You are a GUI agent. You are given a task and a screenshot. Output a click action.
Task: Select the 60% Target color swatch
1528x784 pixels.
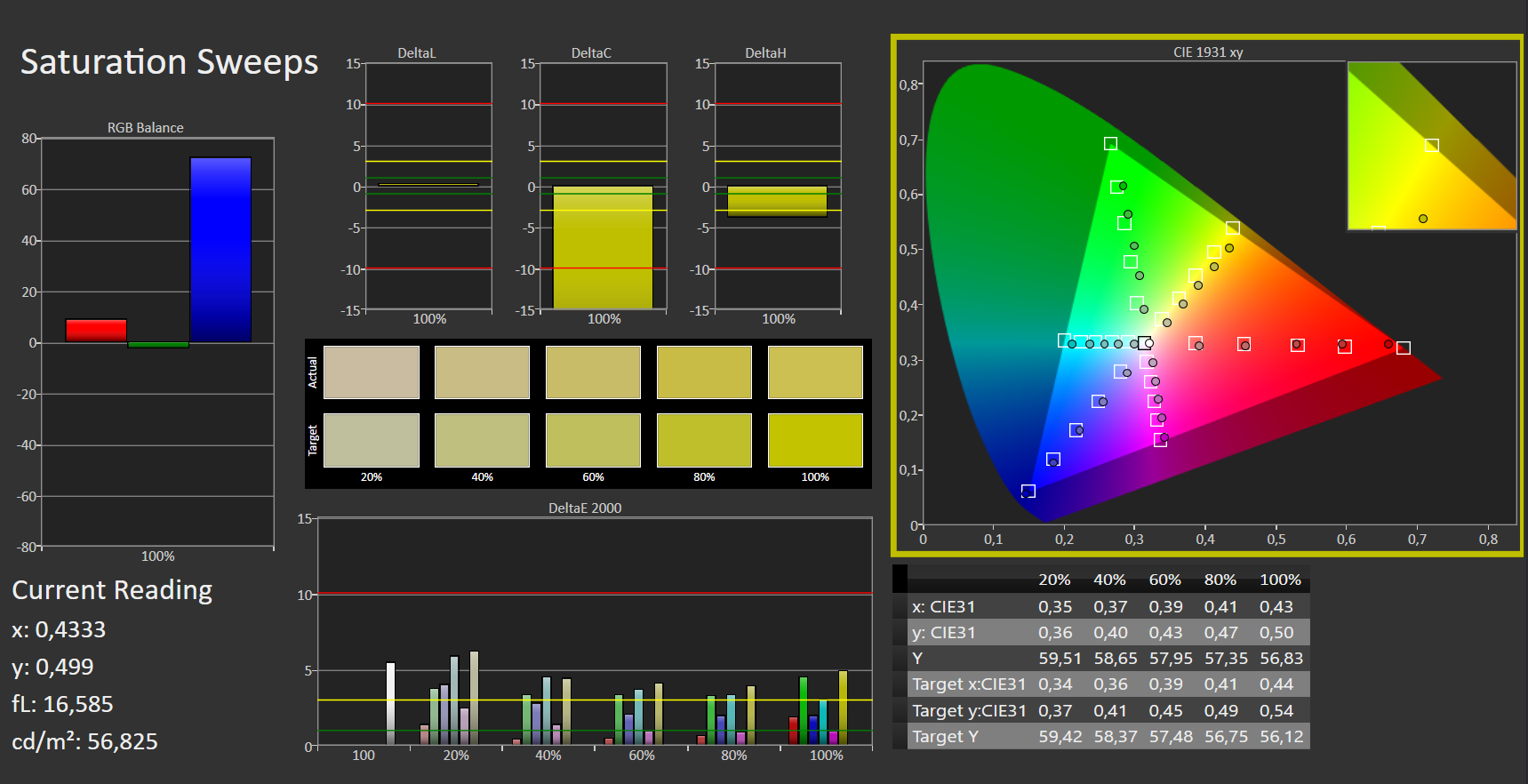tap(593, 440)
